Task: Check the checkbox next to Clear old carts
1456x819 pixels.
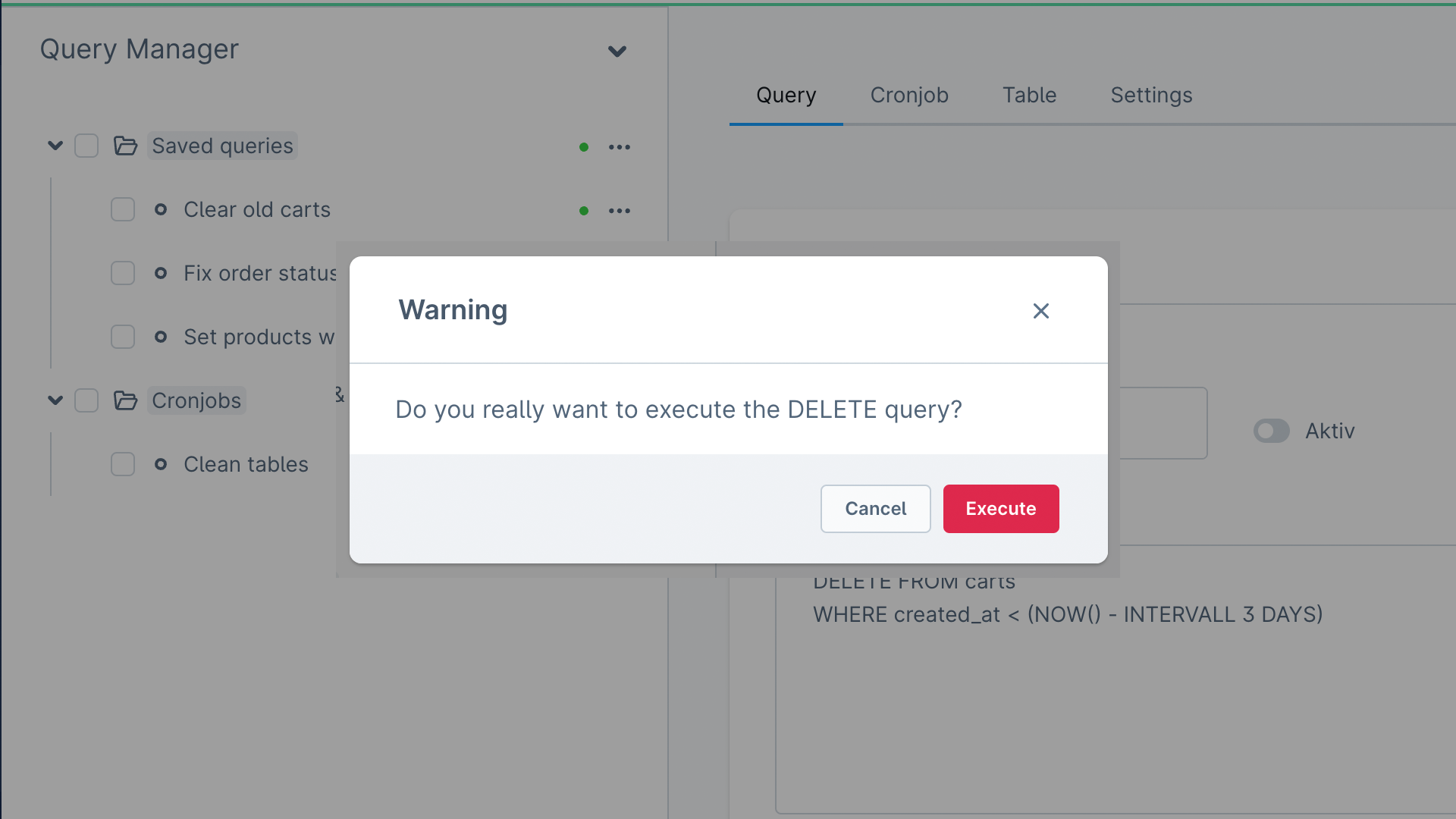Action: point(122,209)
